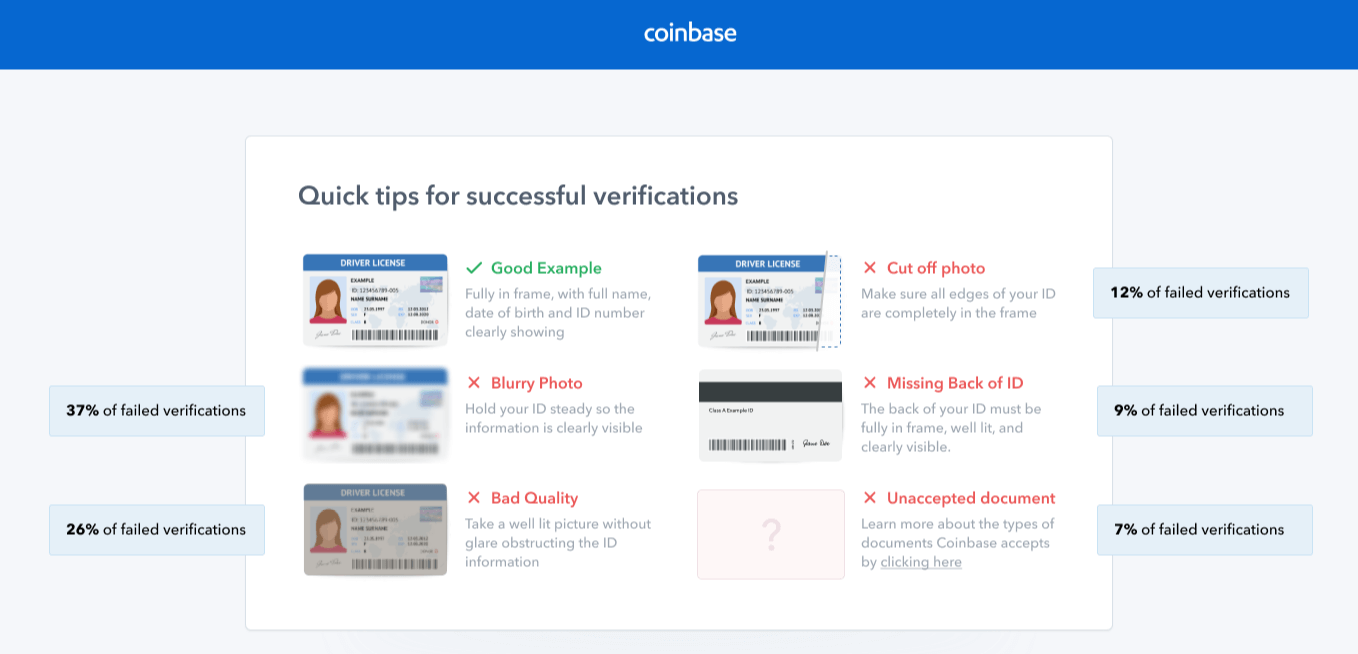Click the red X beside Bad Quality
Screen dimensions: 1358x654
pos(474,498)
